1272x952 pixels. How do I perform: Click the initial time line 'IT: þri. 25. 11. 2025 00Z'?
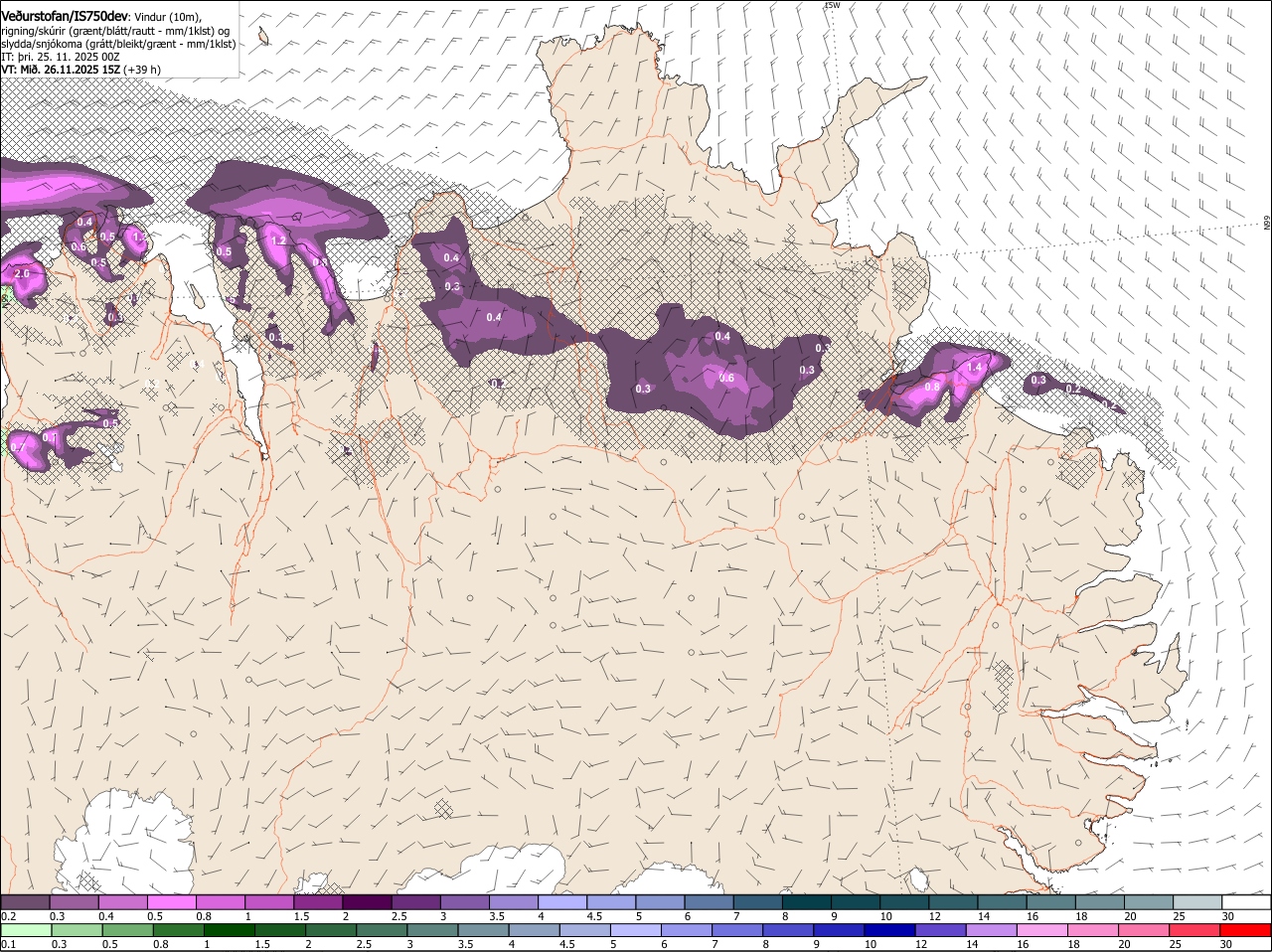point(61,57)
